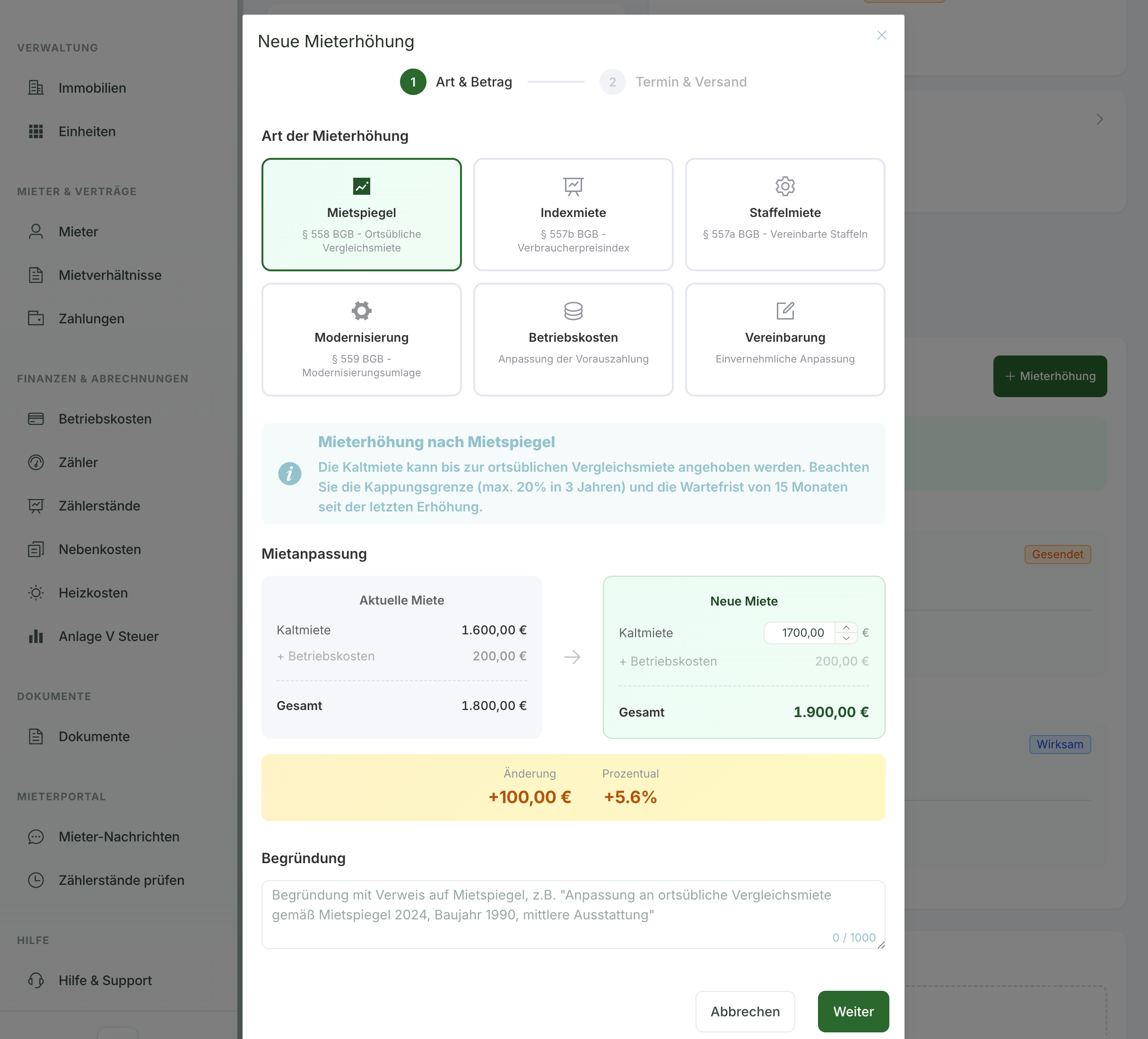
Task: Increase Kaltmiete with the up stepper arrow
Action: coord(845,627)
